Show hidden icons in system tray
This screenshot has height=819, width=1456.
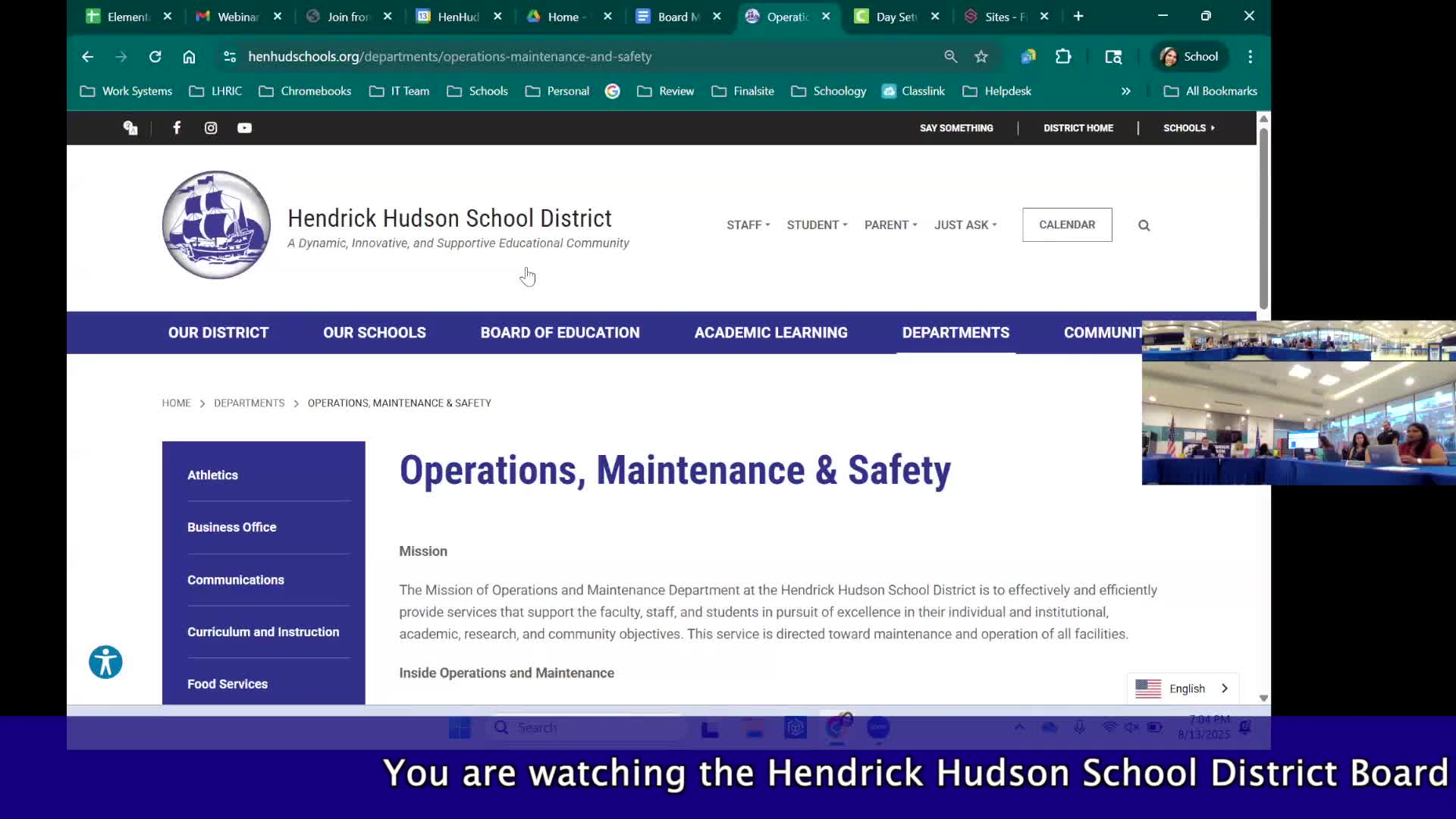pos(1019,726)
